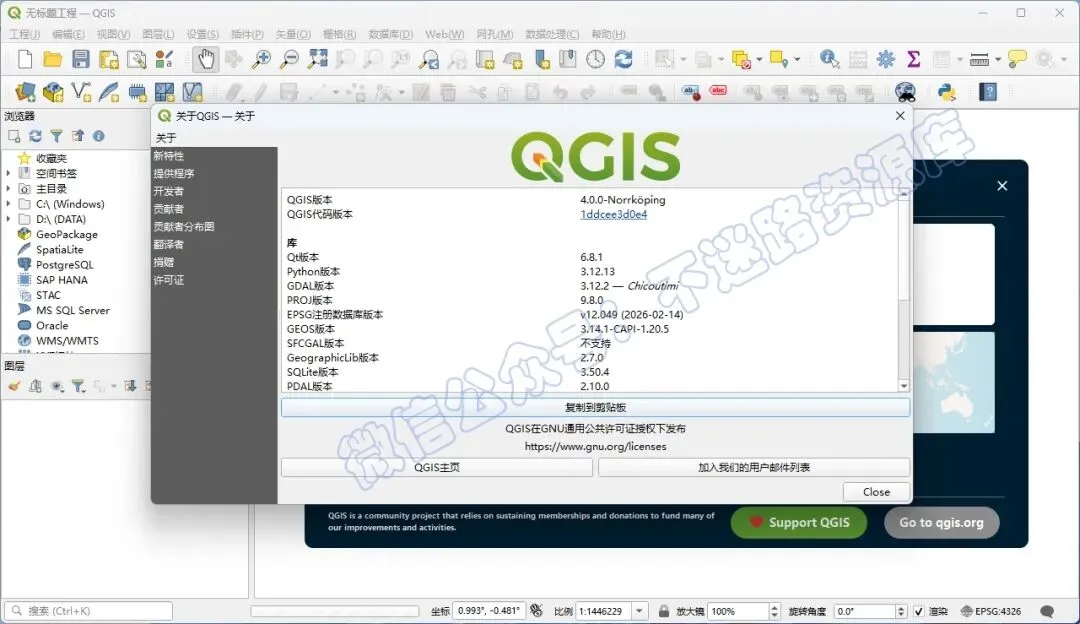The image size is (1080, 624).
Task: Open the Identify Features tool
Action: pyautogui.click(x=829, y=60)
